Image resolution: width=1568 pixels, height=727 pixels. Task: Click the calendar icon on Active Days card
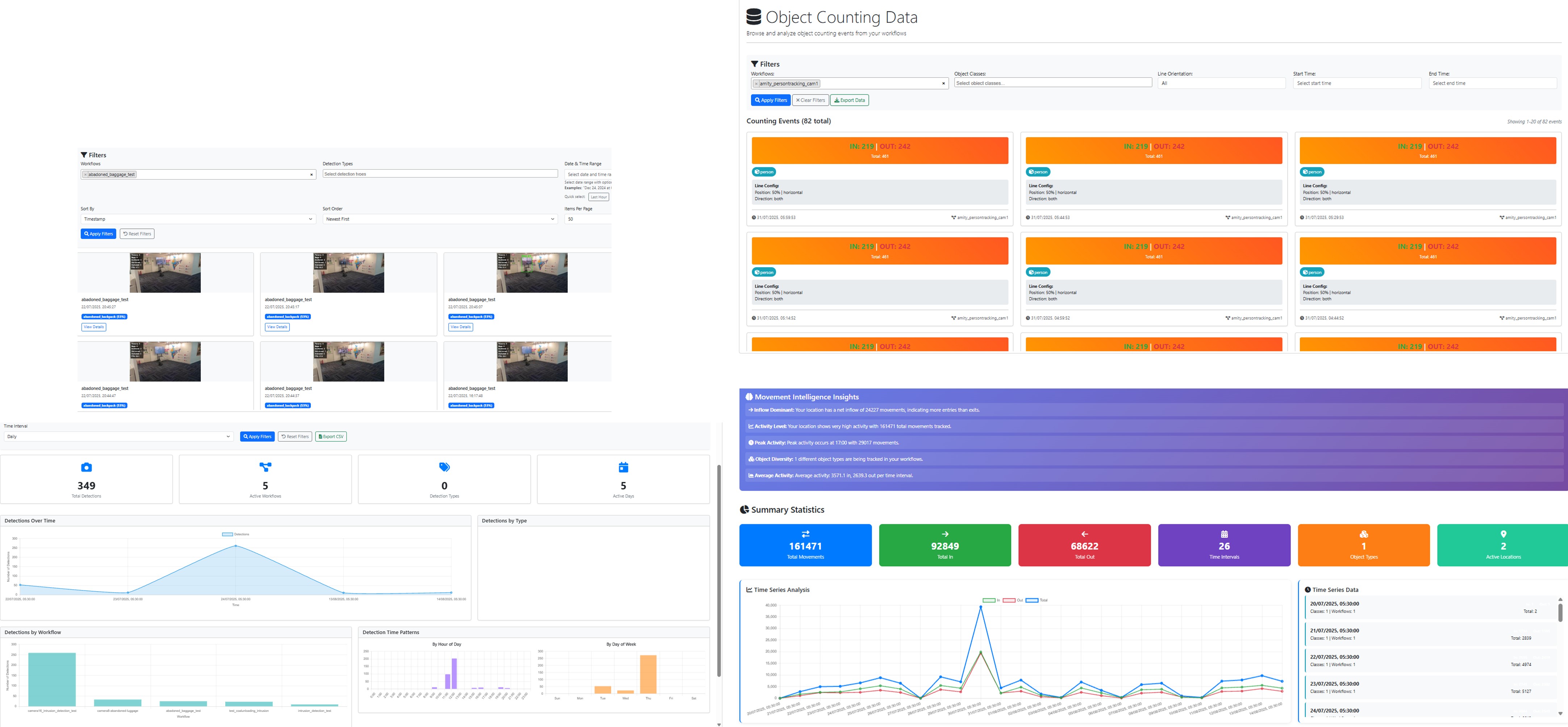(x=623, y=467)
